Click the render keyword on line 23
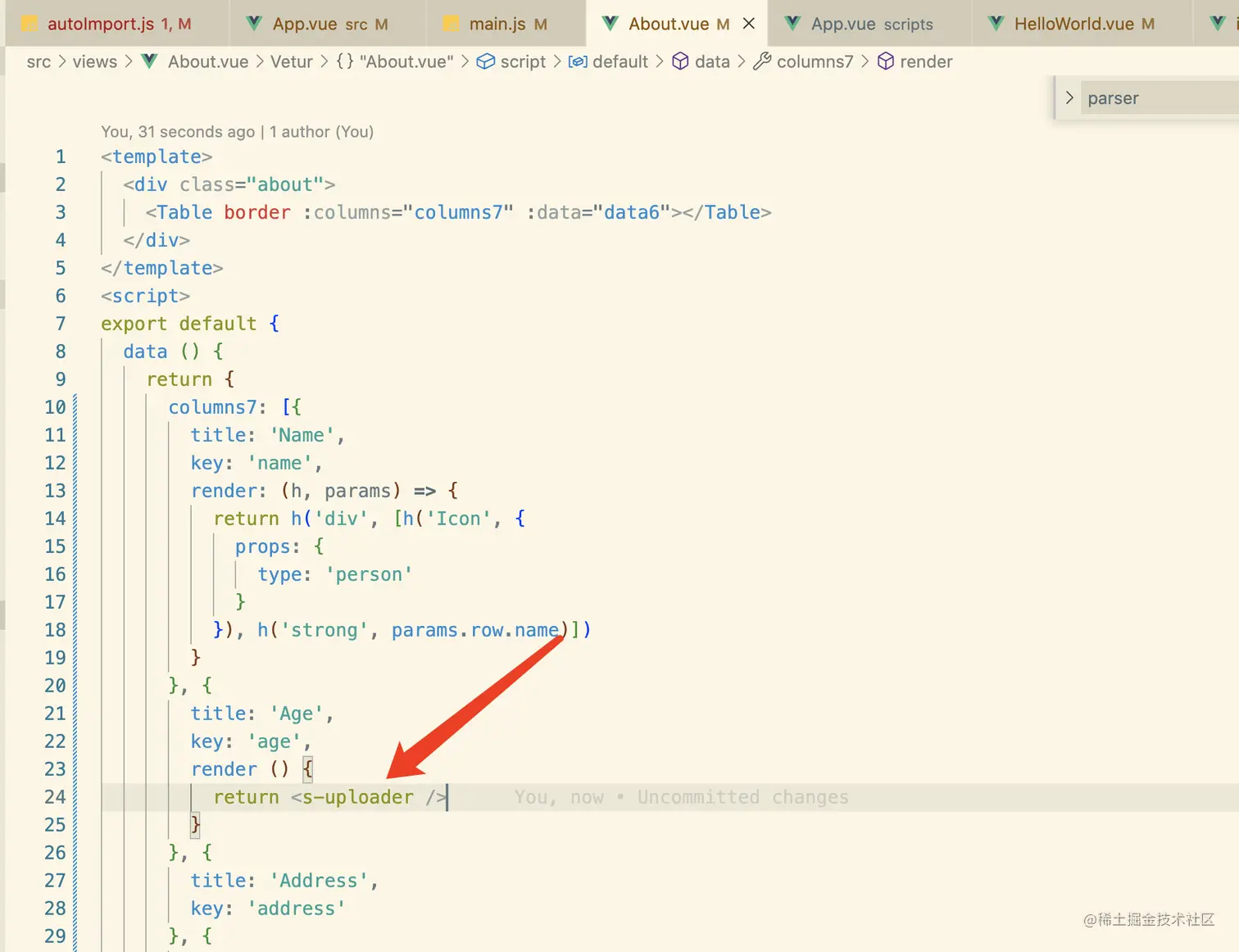The image size is (1239, 952). [x=224, y=769]
